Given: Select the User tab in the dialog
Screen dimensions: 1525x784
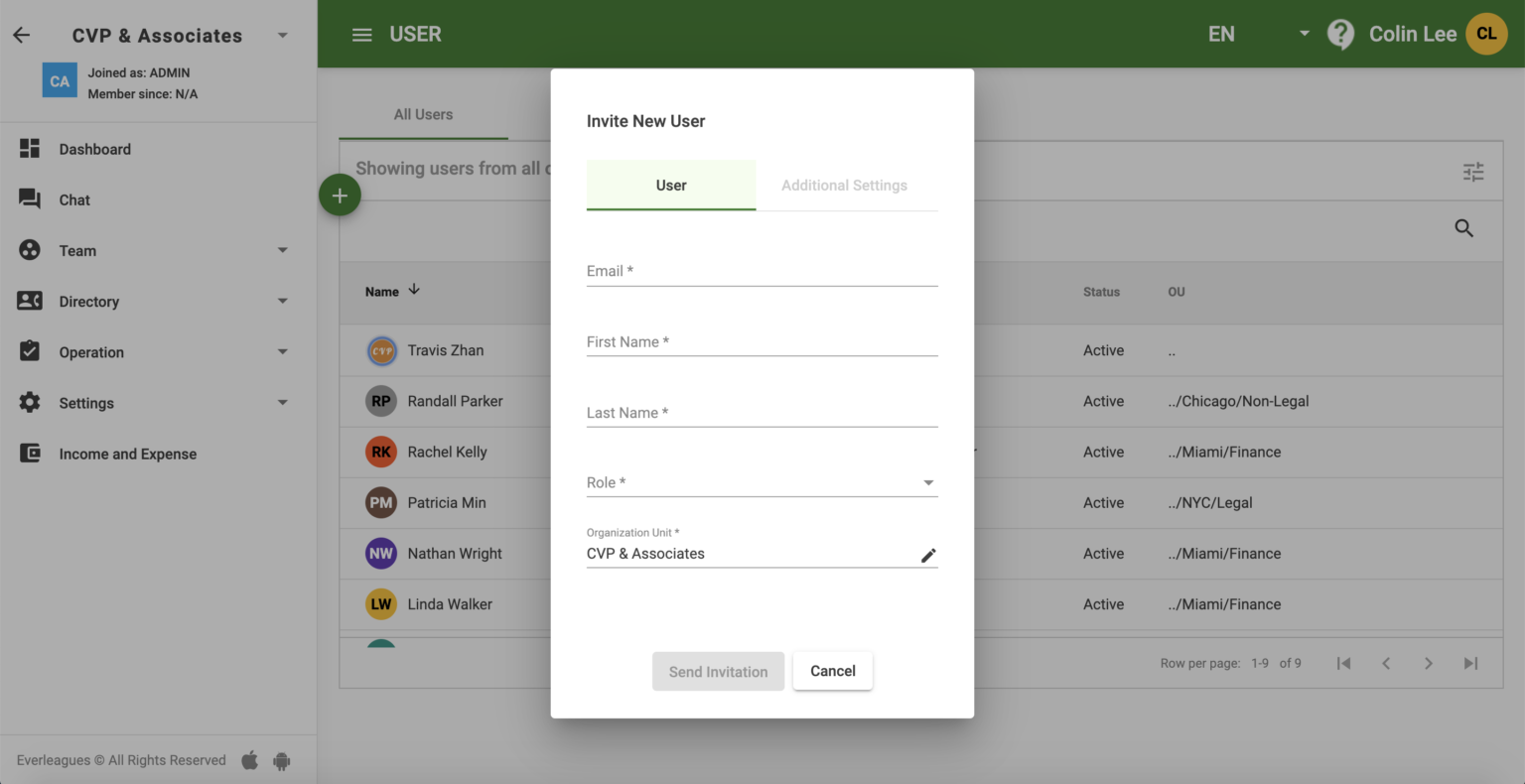Looking at the screenshot, I should [x=671, y=185].
